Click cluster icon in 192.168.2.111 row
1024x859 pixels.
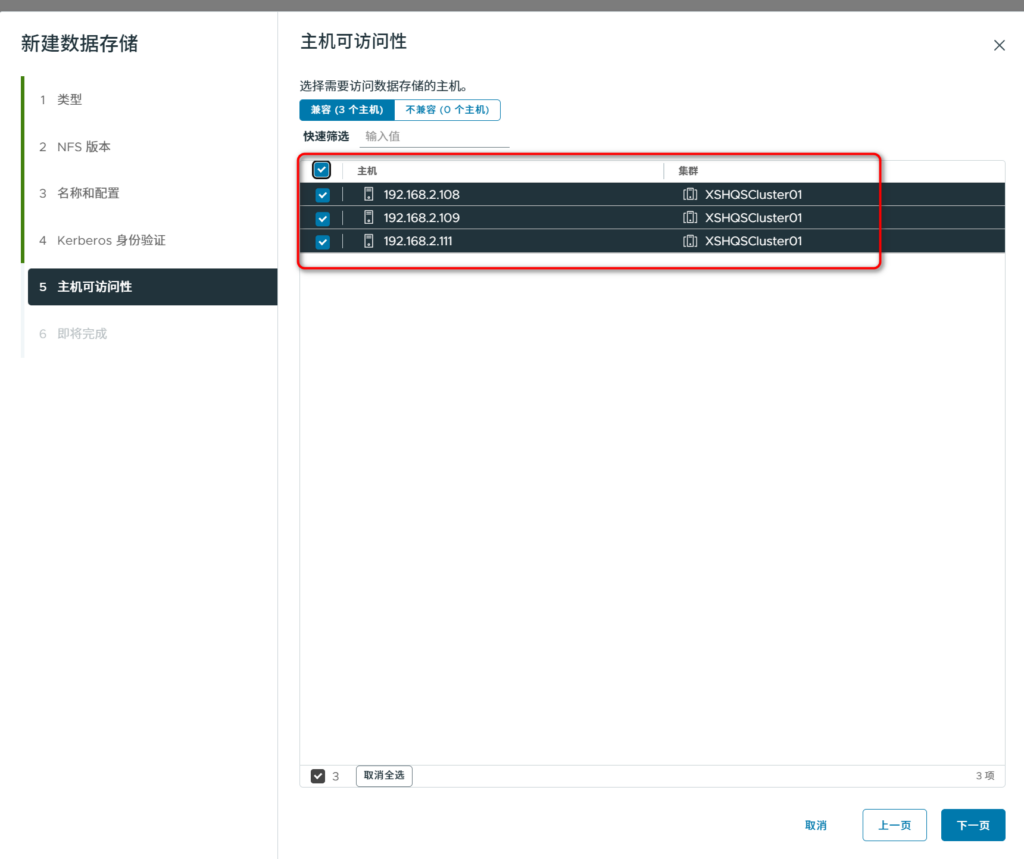(x=689, y=241)
